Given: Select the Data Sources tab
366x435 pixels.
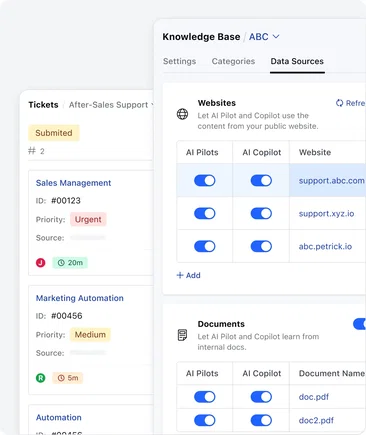Looking at the screenshot, I should 297,61.
